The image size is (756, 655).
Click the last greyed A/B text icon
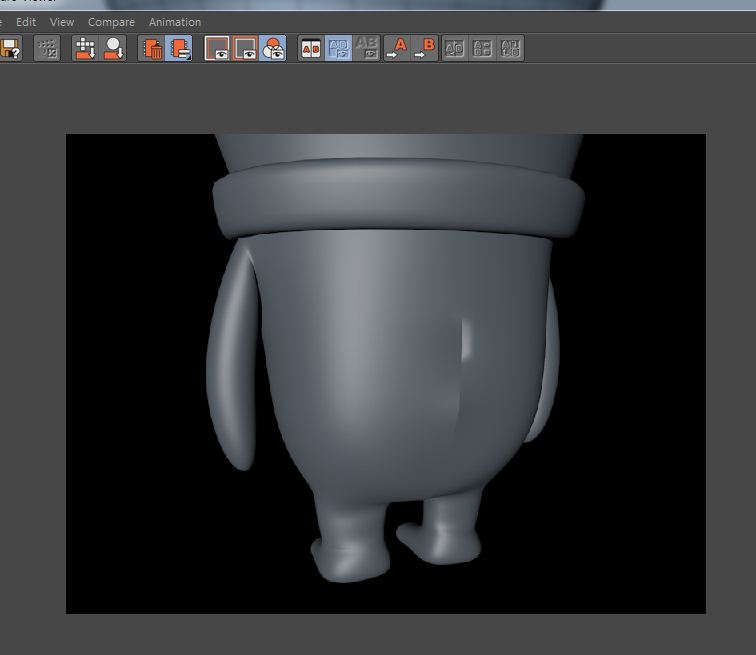pyautogui.click(x=511, y=48)
